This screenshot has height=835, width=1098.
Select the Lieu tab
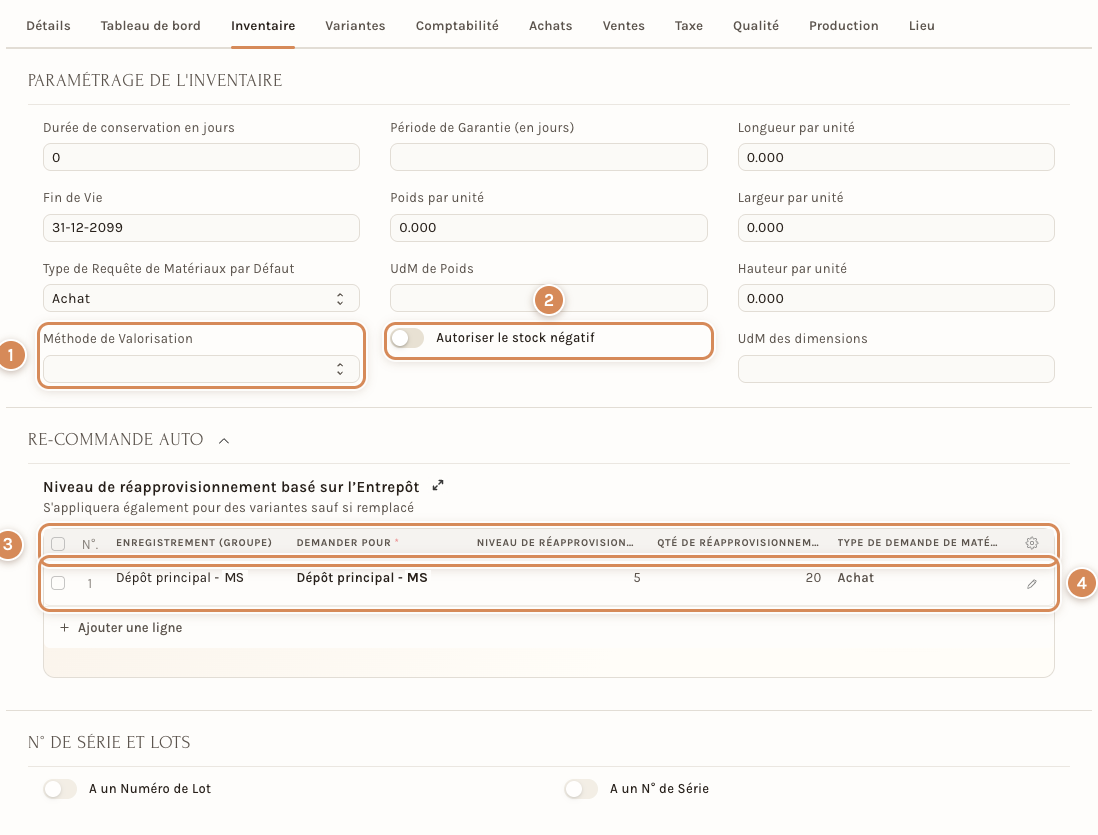922,26
